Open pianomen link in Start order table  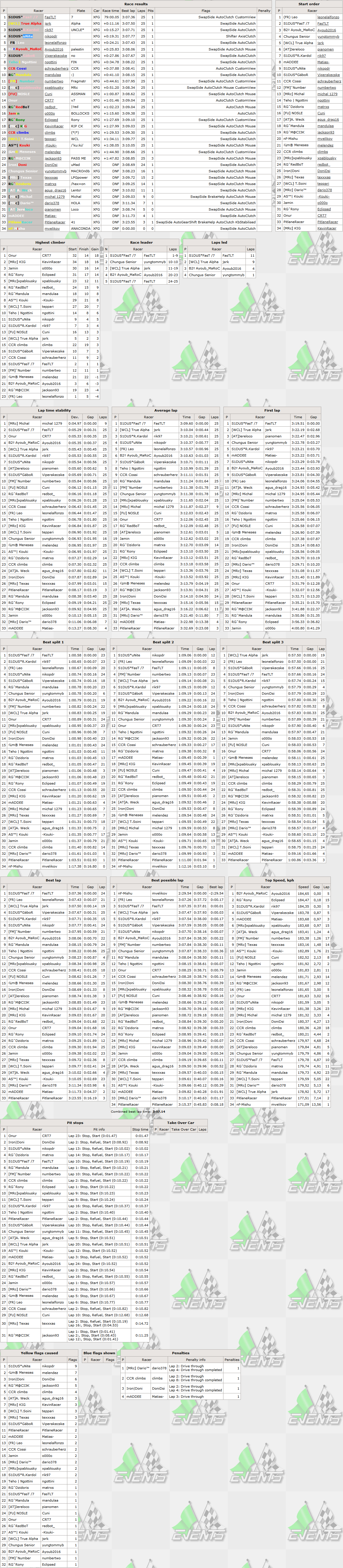pyautogui.click(x=326, y=49)
